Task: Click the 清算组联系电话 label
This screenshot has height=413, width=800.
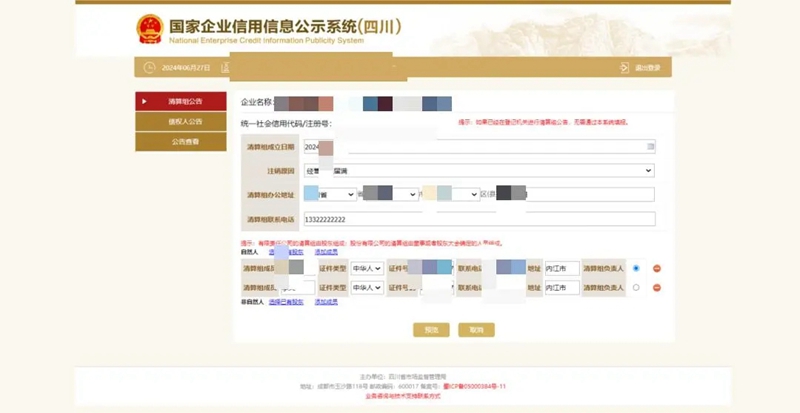Action: click(271, 220)
